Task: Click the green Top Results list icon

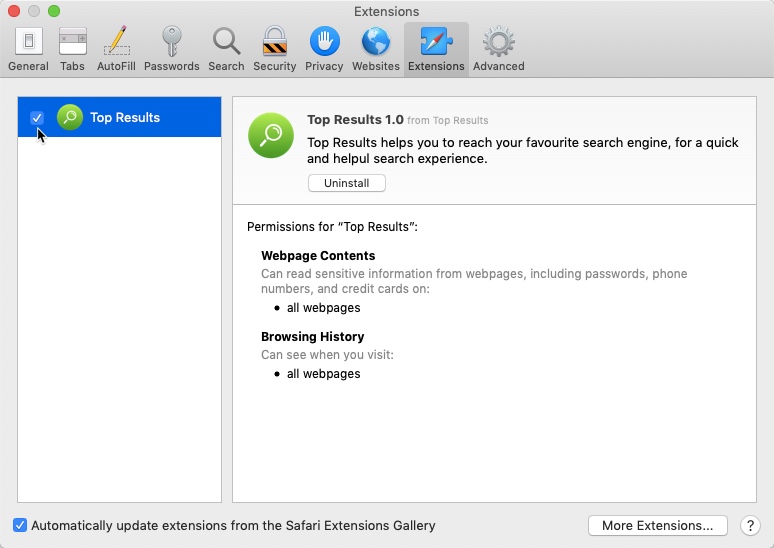Action: pos(70,117)
